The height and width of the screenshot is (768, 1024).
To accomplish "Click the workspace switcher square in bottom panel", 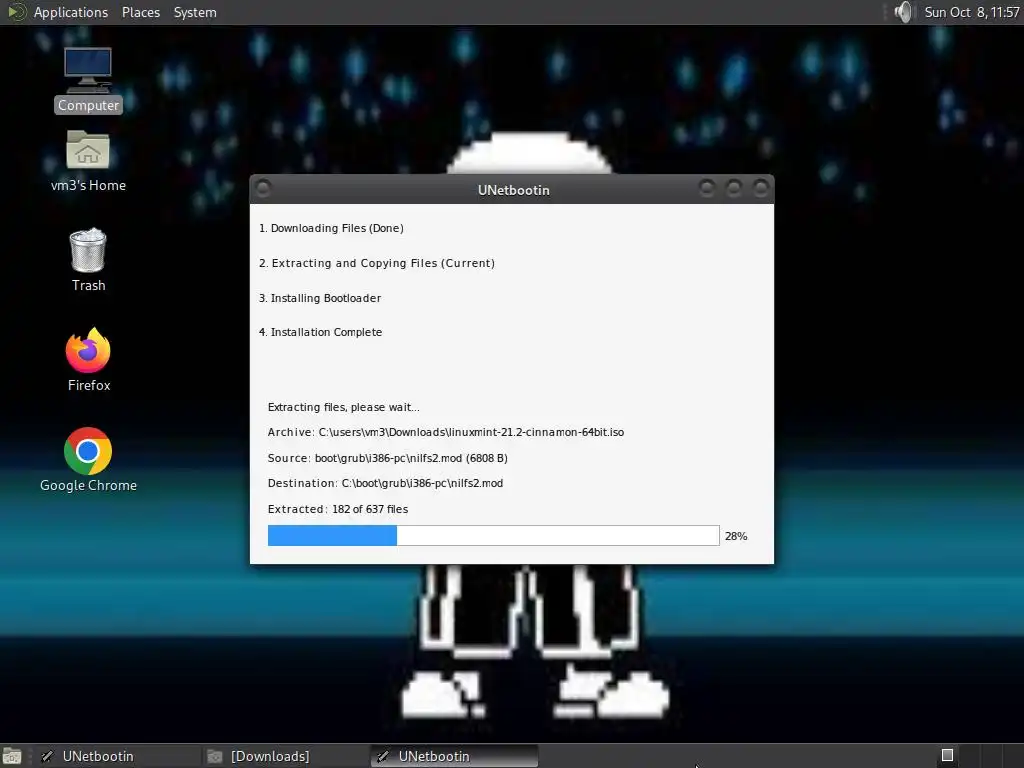I will click(947, 756).
